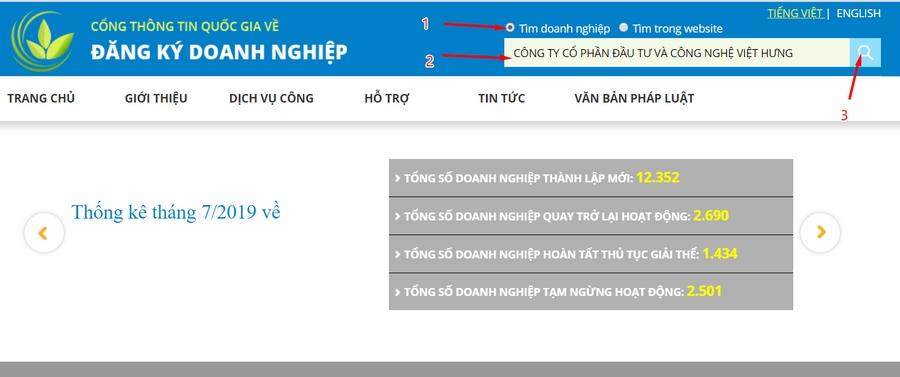Click the value 2.690
The image size is (900, 377).
[x=711, y=216]
